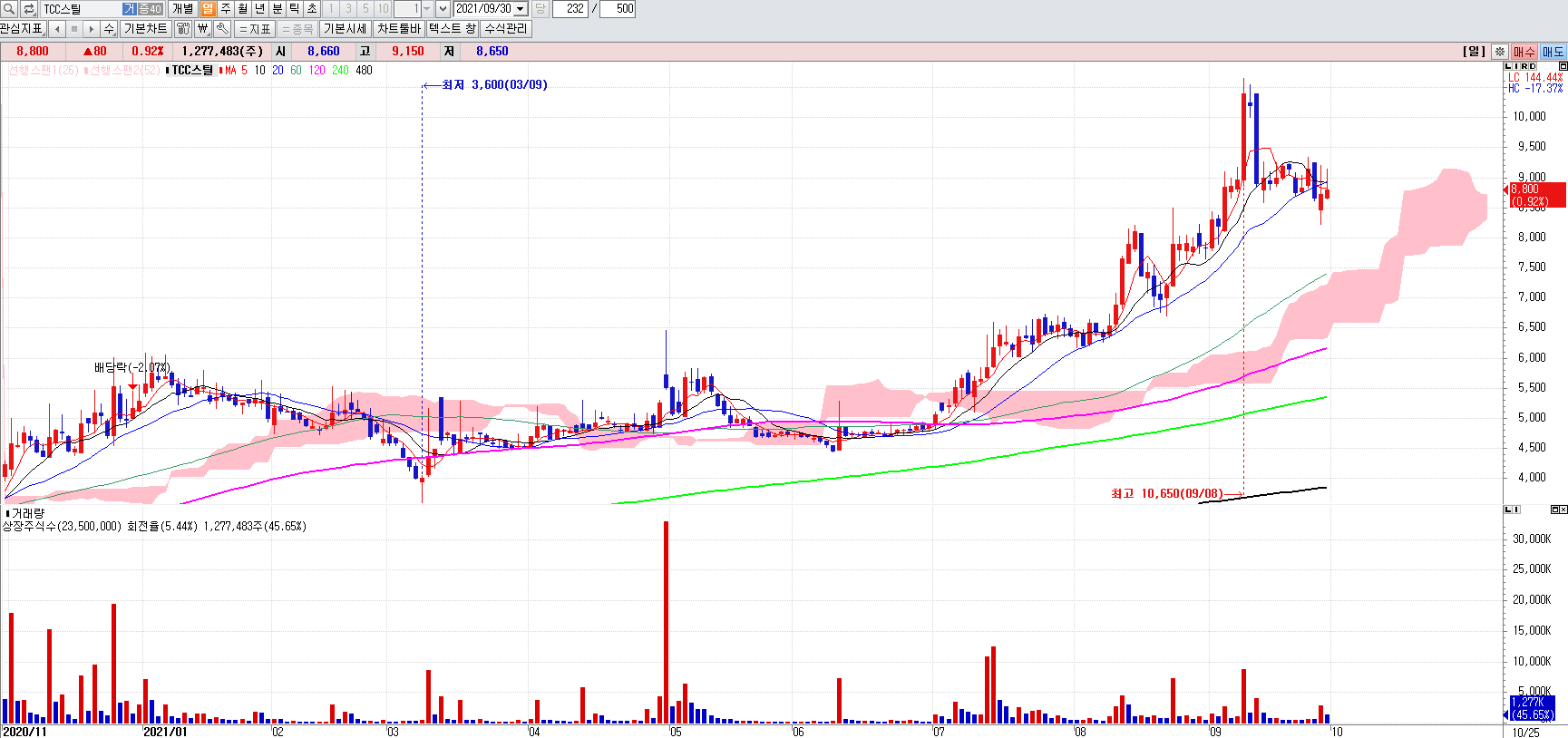
Task: Click the MA 20 legend label
Action: (278, 70)
